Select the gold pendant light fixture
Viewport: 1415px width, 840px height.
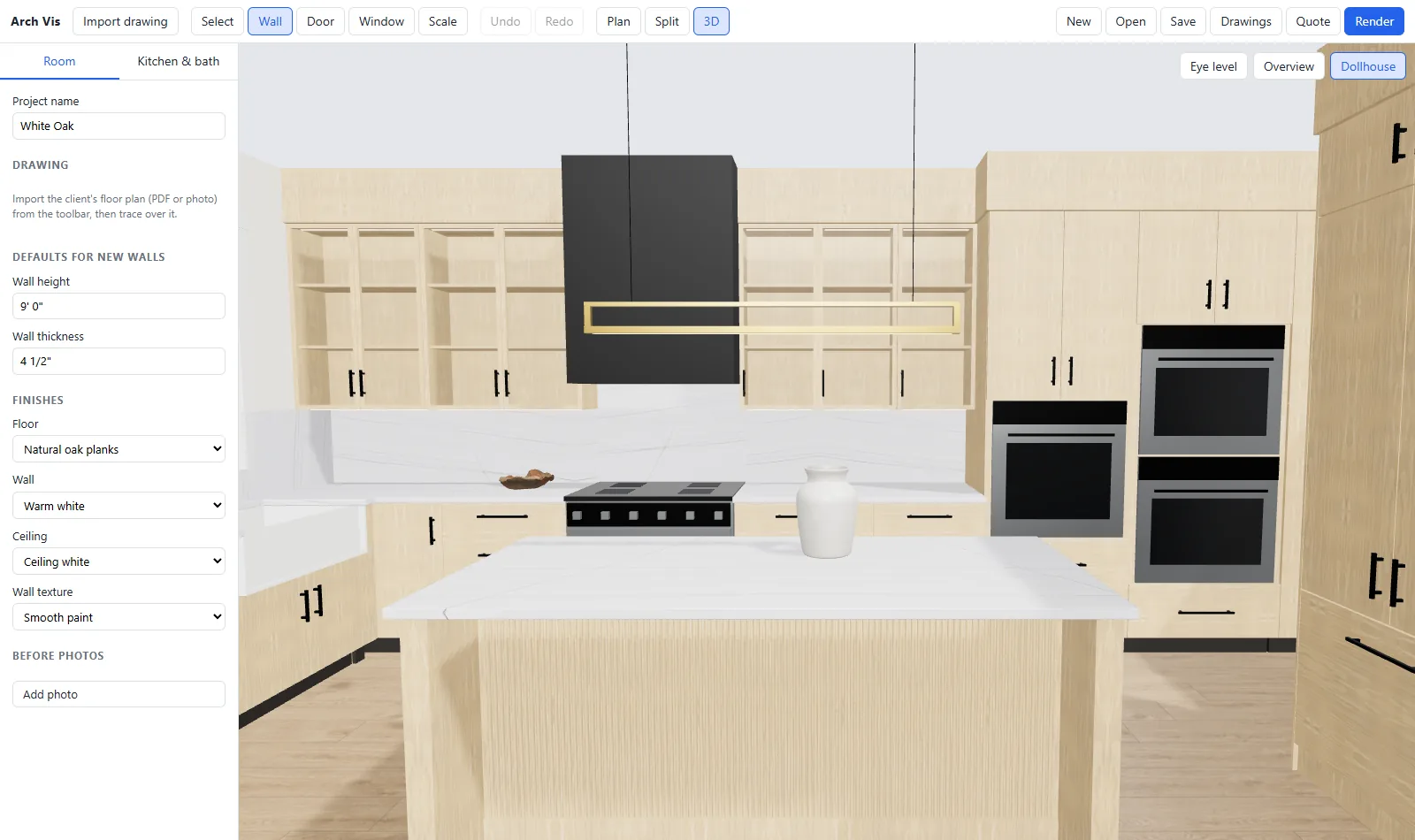tap(771, 317)
